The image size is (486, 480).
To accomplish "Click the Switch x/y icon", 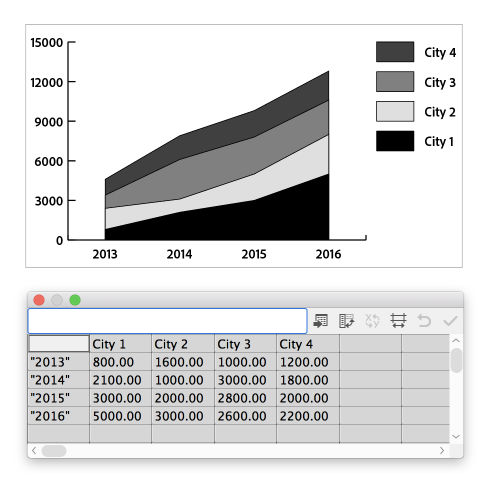I will 372,321.
